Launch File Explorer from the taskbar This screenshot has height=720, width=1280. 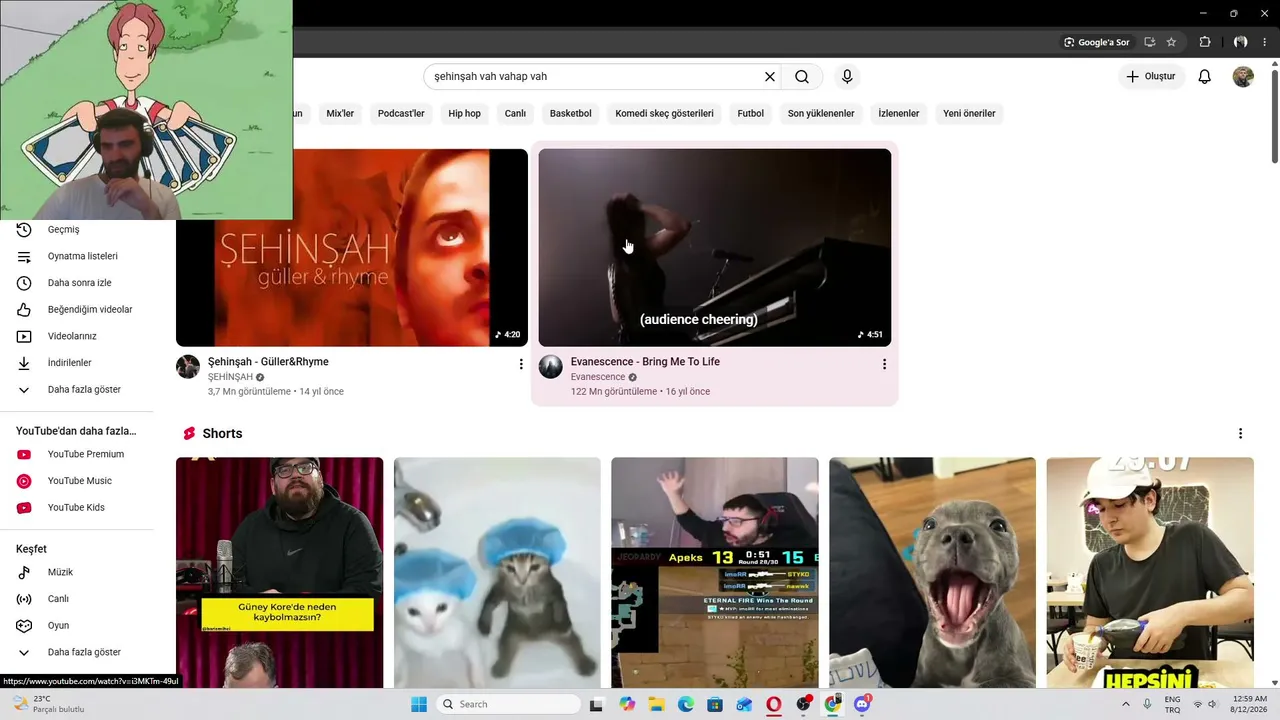tap(656, 704)
